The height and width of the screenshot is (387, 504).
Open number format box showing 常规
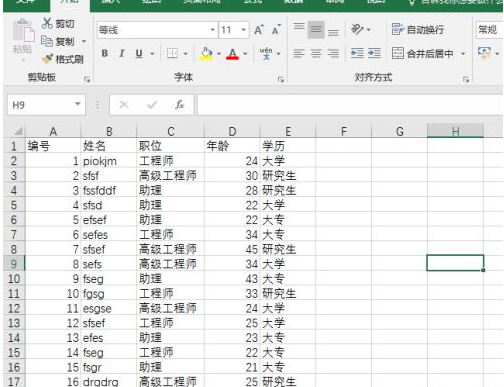(489, 30)
